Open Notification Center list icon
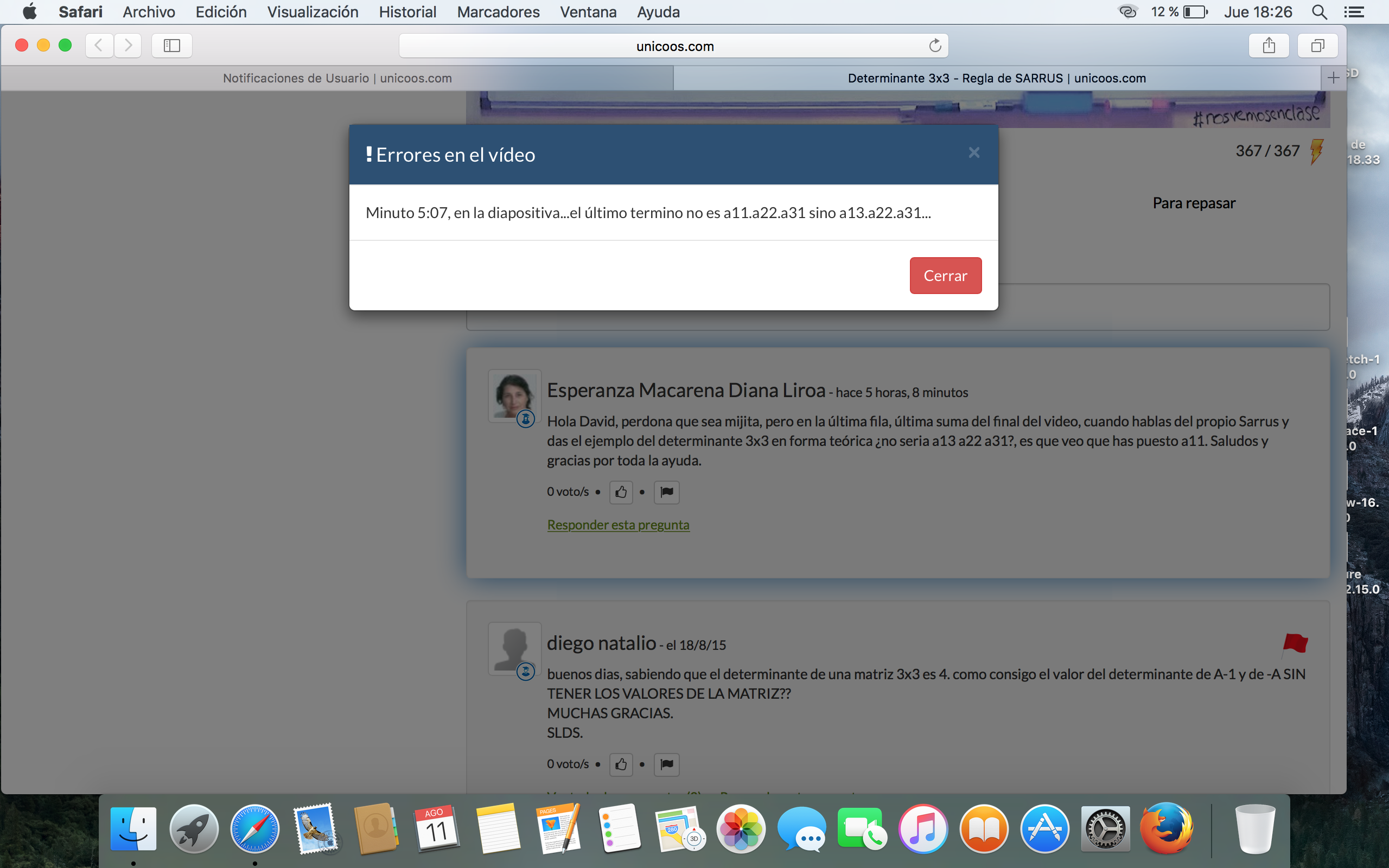This screenshot has height=868, width=1389. coord(1354,12)
